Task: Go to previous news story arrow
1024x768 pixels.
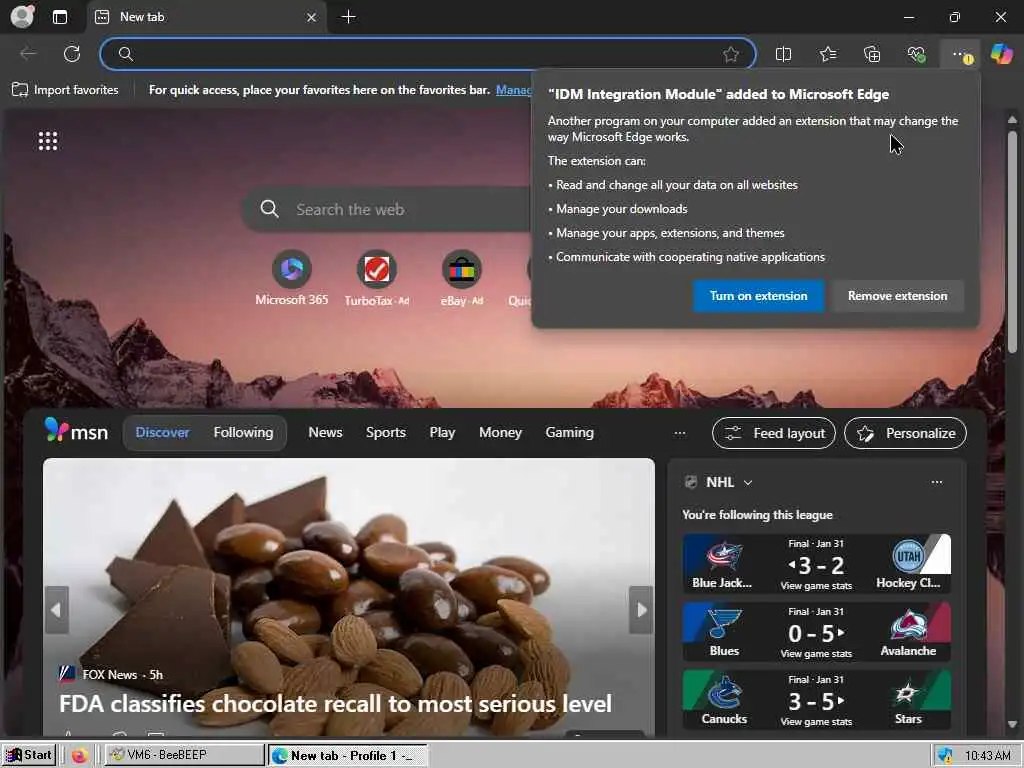Action: pyautogui.click(x=57, y=609)
